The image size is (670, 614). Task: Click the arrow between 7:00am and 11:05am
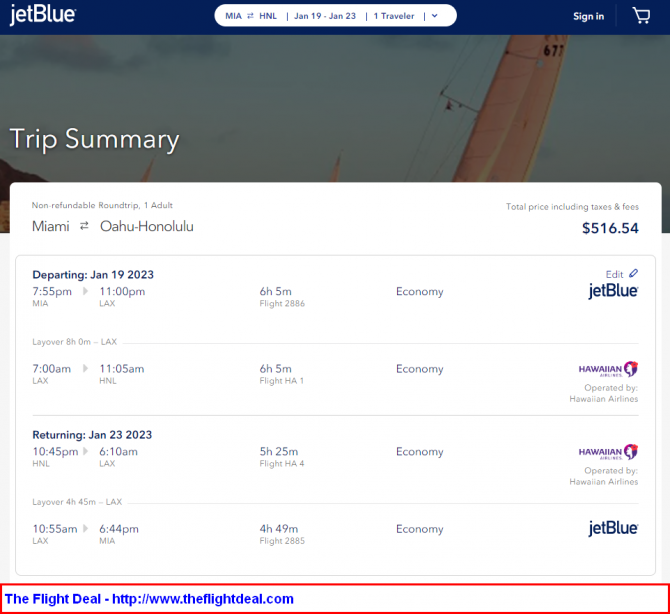pyautogui.click(x=85, y=368)
